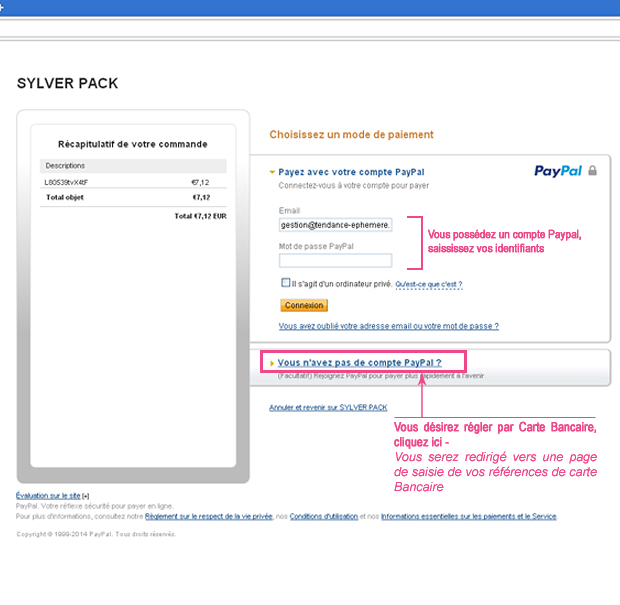This screenshot has width=620, height=605.
Task: Focus the Mot de passe PayPal field
Action: click(335, 261)
